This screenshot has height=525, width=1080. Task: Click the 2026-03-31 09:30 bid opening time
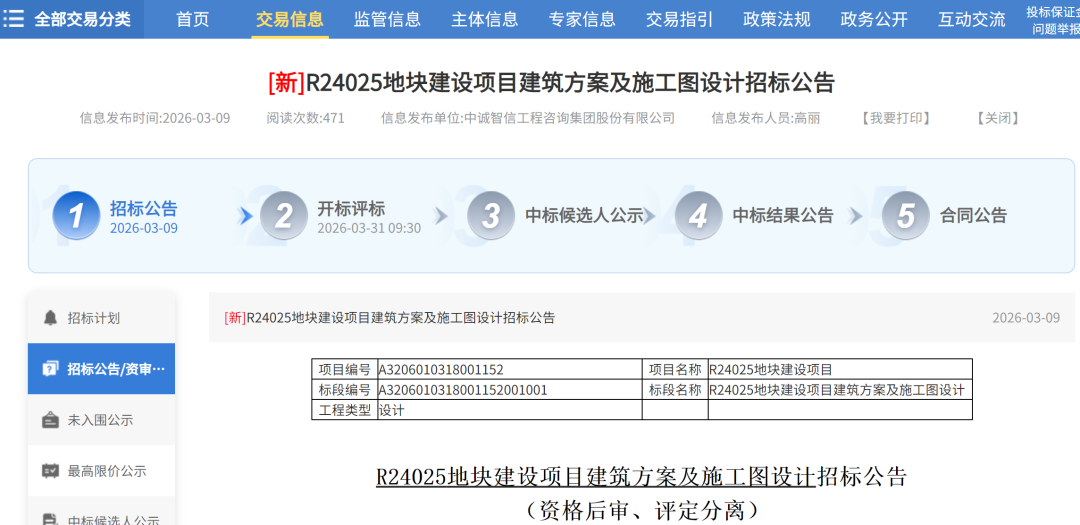(368, 228)
